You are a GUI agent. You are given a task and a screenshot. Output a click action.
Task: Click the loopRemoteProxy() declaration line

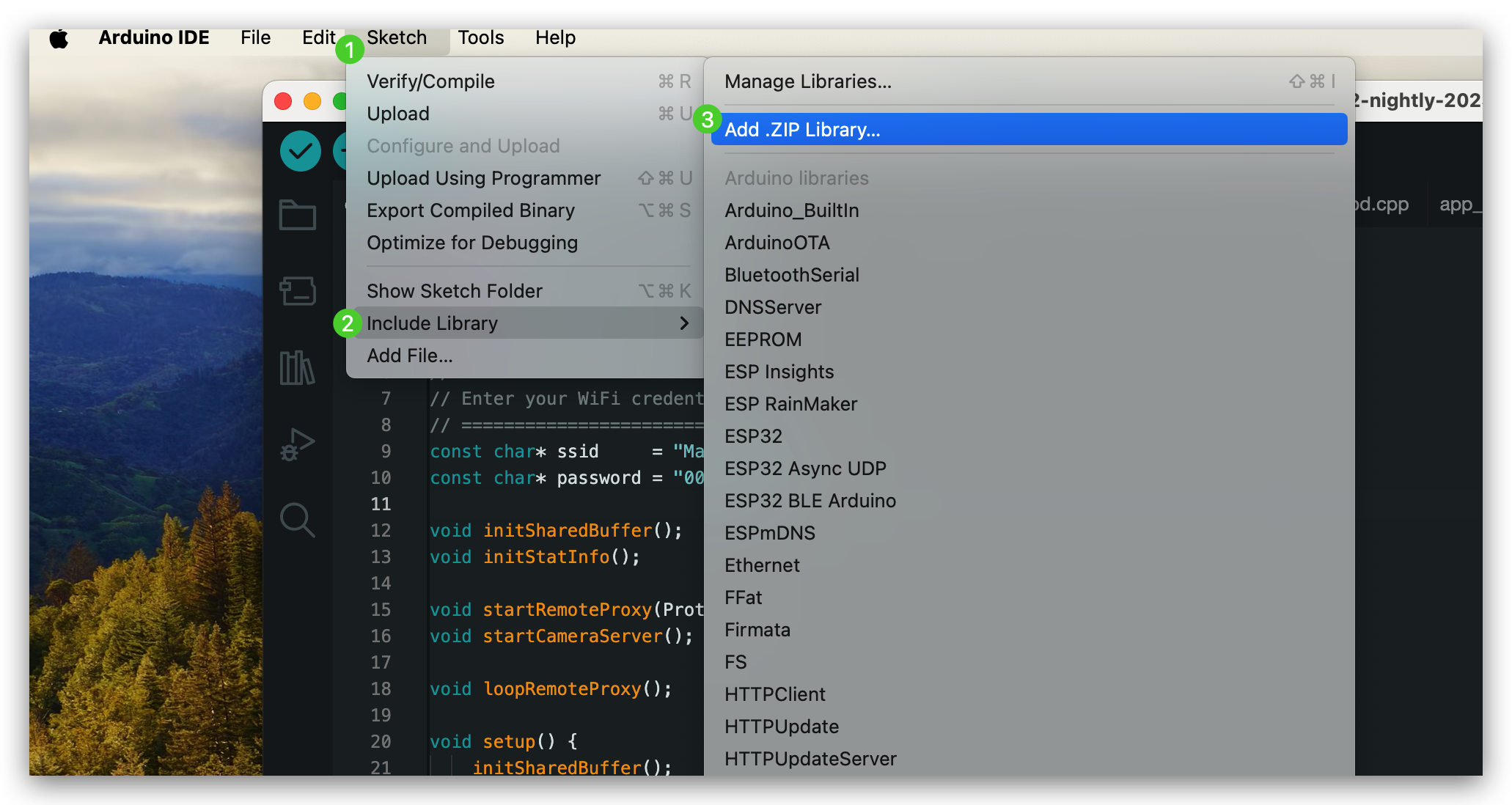click(x=551, y=689)
